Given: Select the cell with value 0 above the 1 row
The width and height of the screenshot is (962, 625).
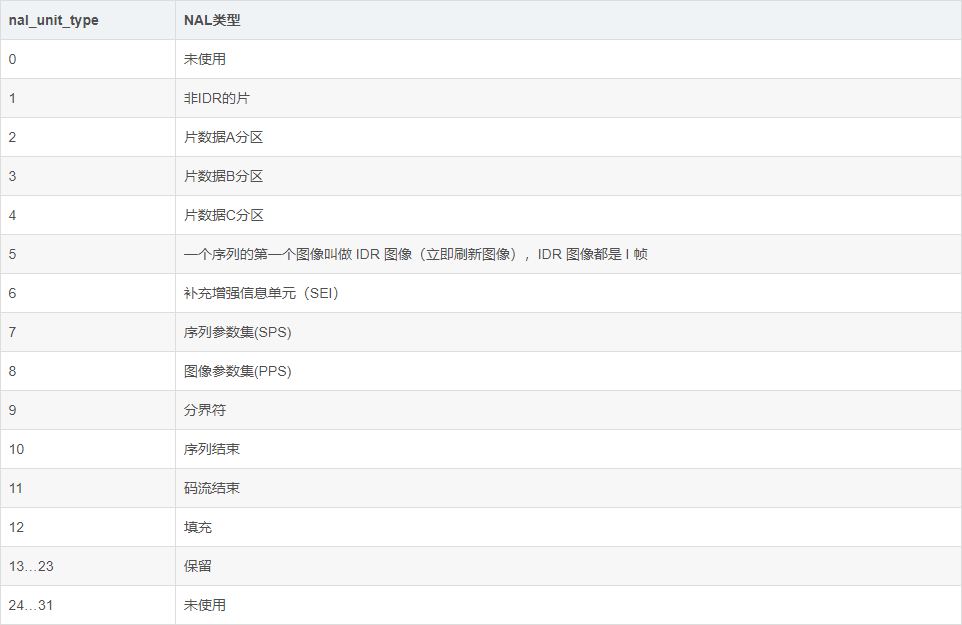Looking at the screenshot, I should point(88,59).
